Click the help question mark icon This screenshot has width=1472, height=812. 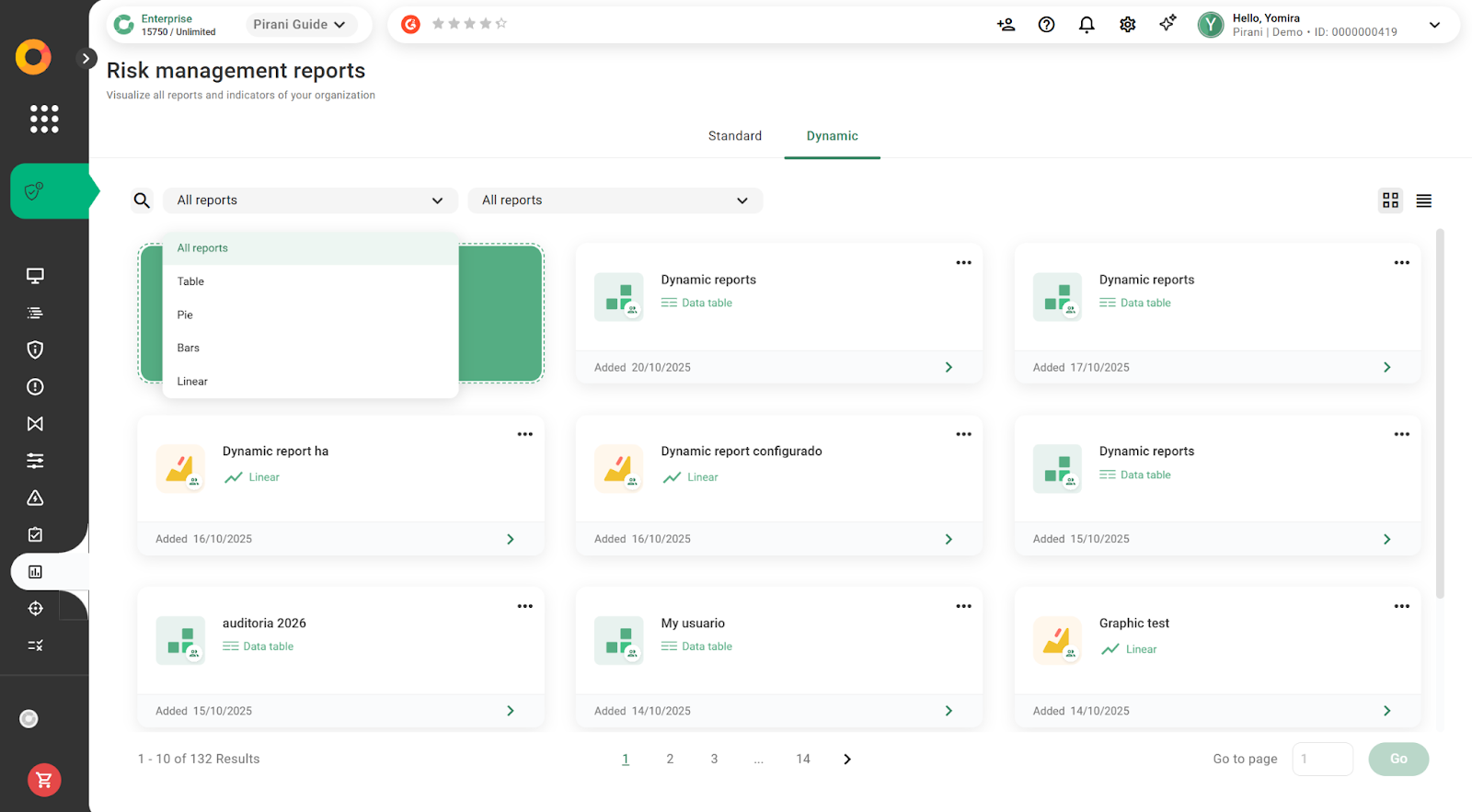1046,25
